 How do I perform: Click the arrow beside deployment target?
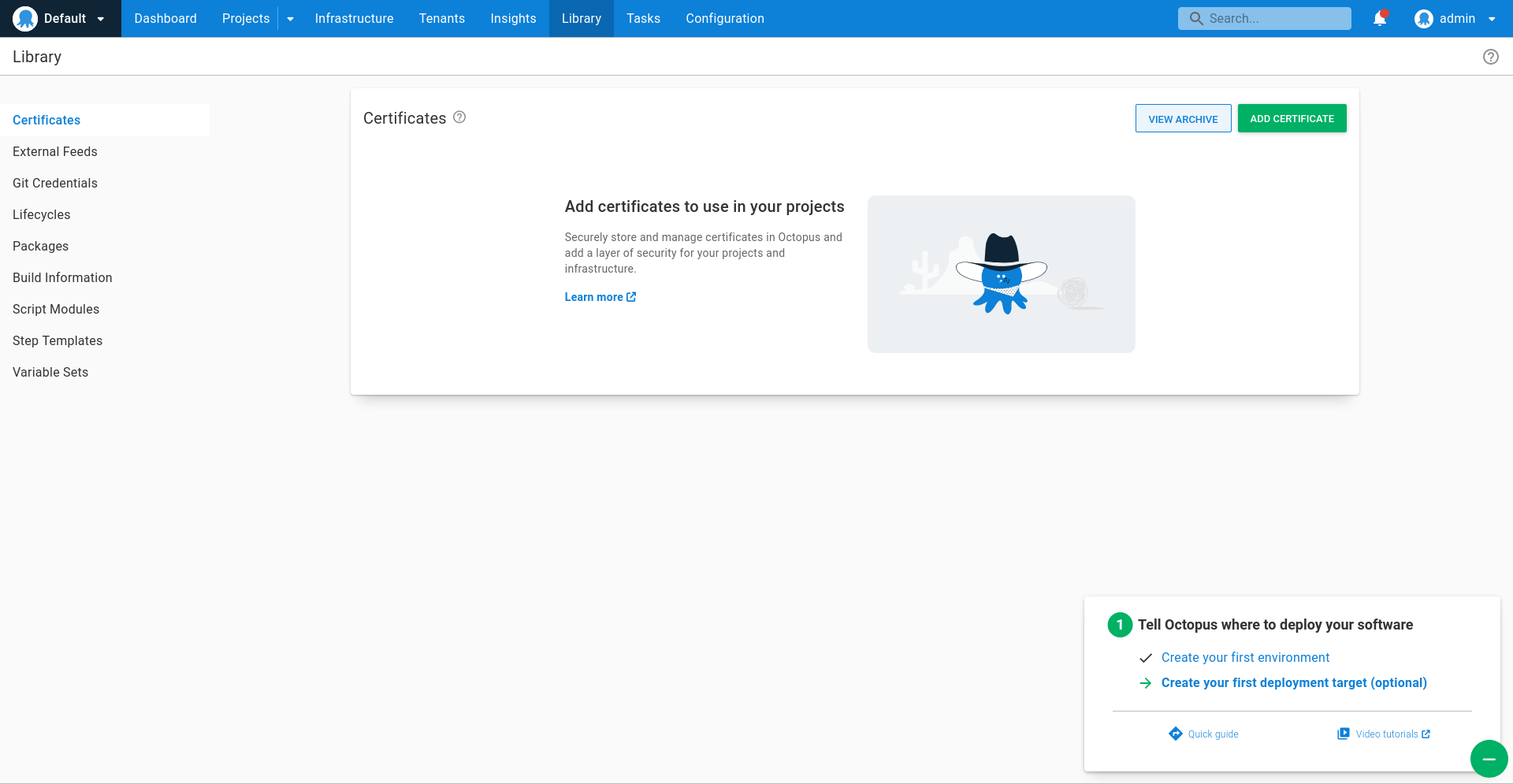1146,683
